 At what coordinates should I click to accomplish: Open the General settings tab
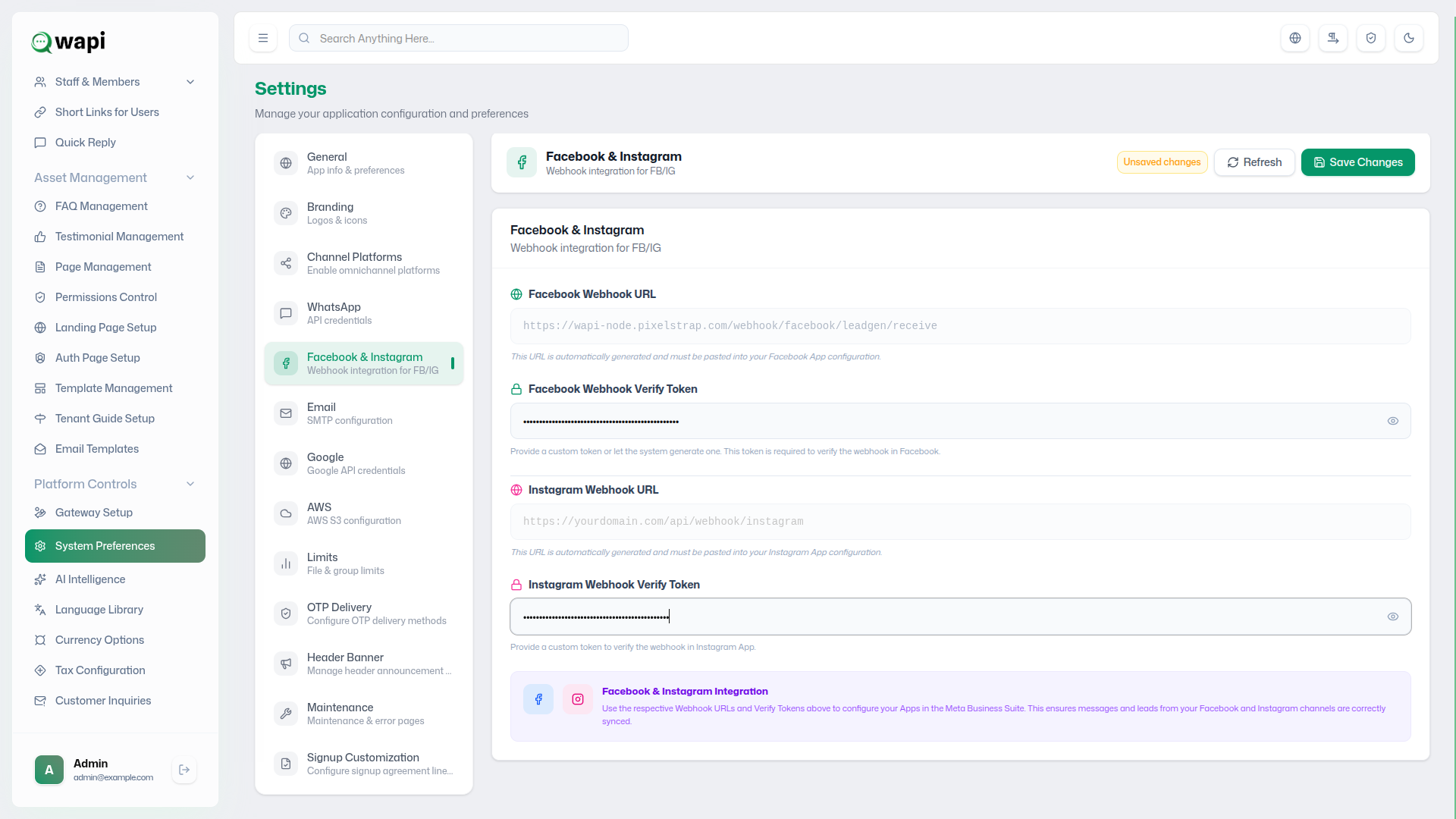tap(364, 163)
